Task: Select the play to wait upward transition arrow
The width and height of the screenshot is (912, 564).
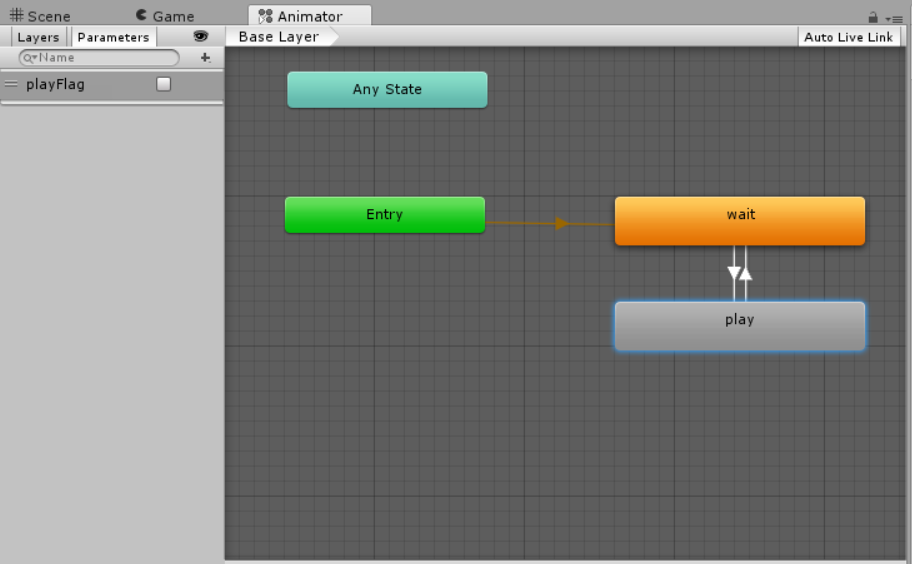Action: coord(746,273)
